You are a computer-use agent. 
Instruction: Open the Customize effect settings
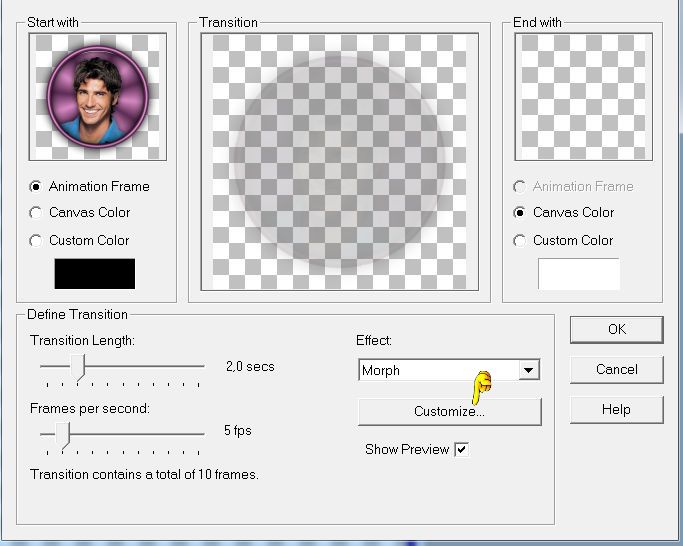point(450,411)
